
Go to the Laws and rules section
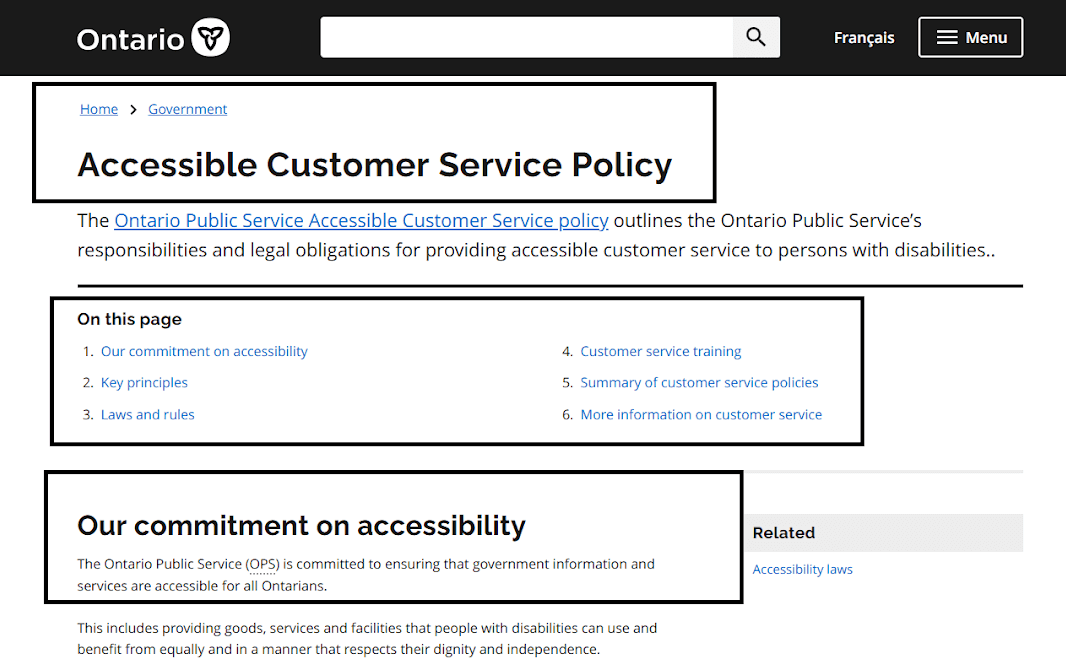point(147,414)
